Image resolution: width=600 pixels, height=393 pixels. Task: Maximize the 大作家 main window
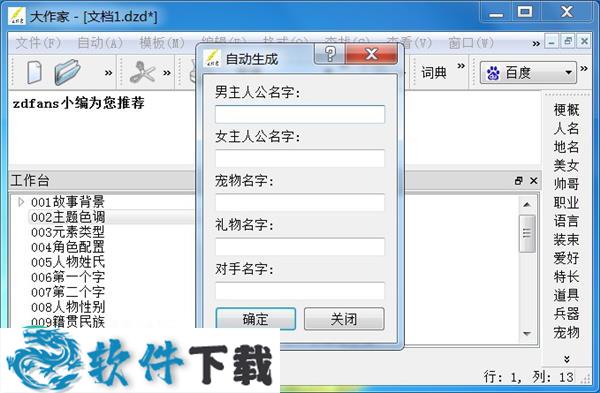[x=525, y=12]
